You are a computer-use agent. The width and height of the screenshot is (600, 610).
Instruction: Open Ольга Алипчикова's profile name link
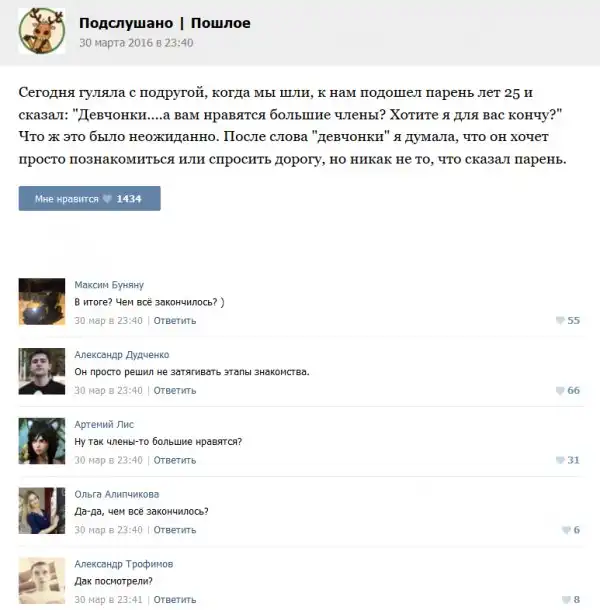coord(117,494)
